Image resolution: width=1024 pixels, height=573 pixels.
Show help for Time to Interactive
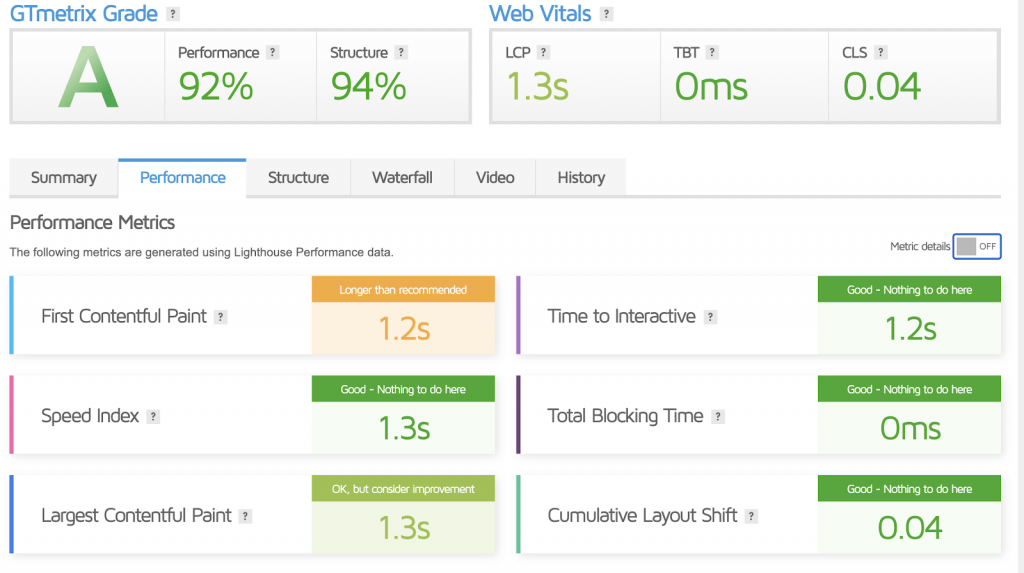(x=710, y=317)
